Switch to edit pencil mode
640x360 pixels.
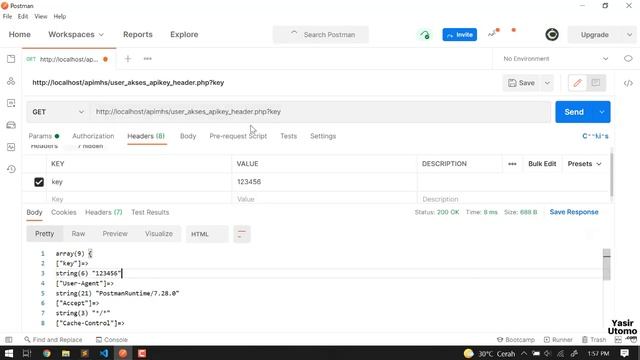coord(577,83)
